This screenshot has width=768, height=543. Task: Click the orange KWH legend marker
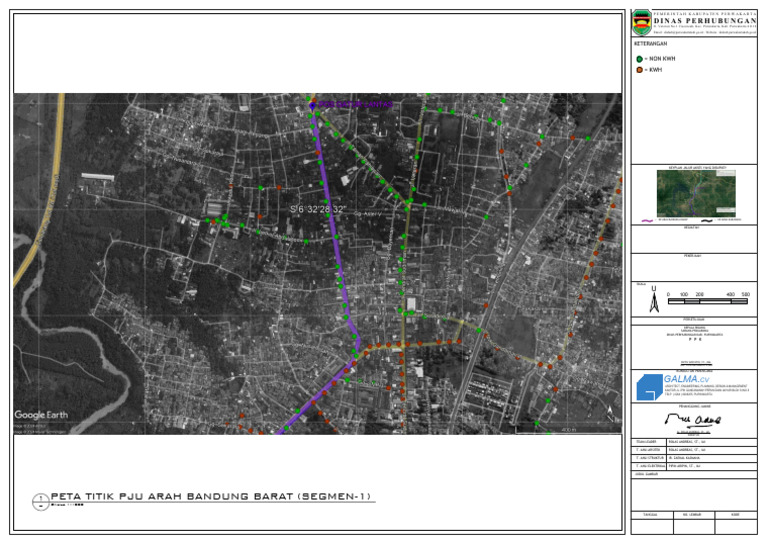click(x=640, y=70)
